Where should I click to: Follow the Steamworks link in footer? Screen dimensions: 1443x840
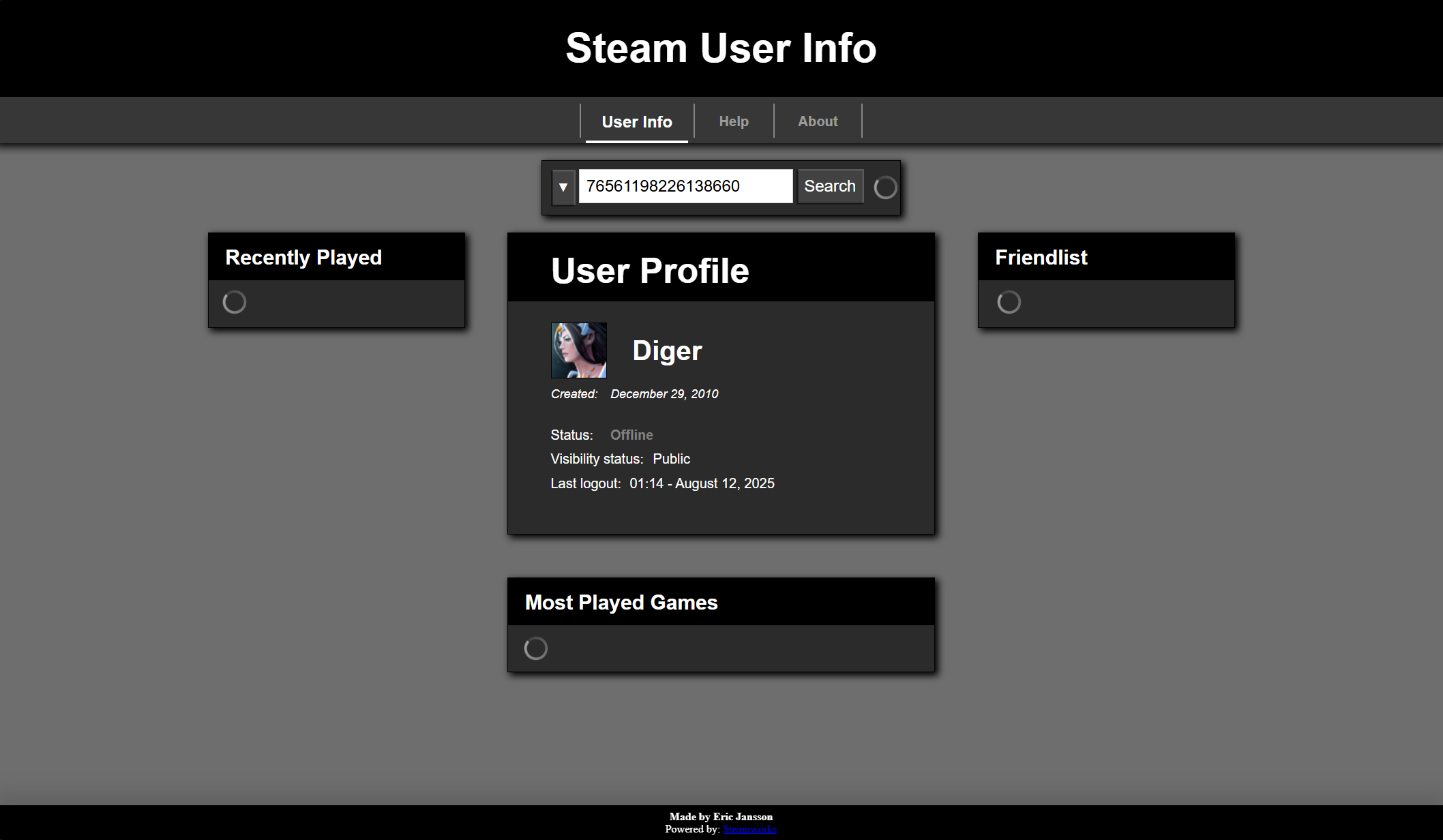[749, 829]
